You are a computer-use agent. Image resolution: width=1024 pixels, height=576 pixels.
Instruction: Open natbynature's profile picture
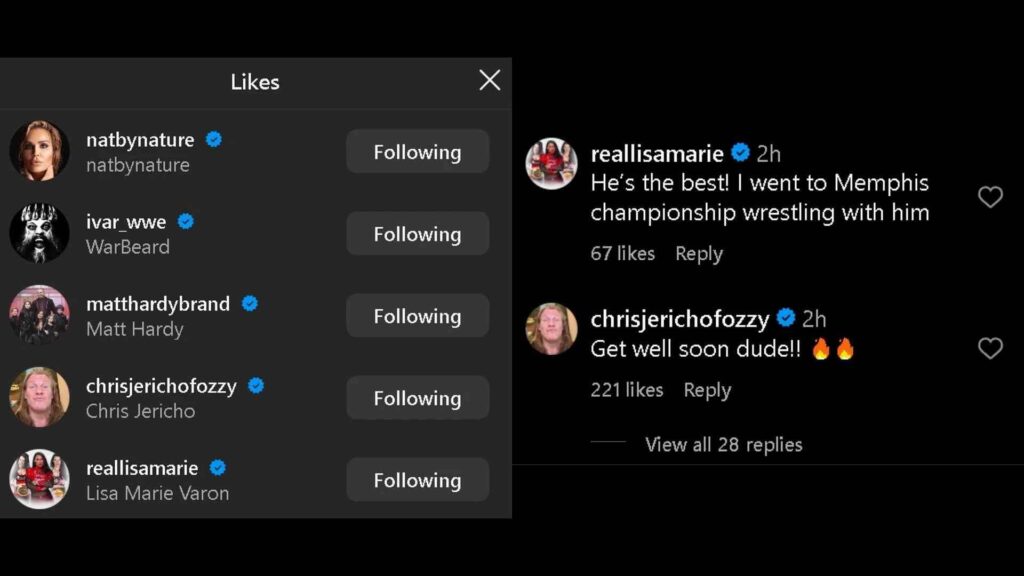click(39, 151)
